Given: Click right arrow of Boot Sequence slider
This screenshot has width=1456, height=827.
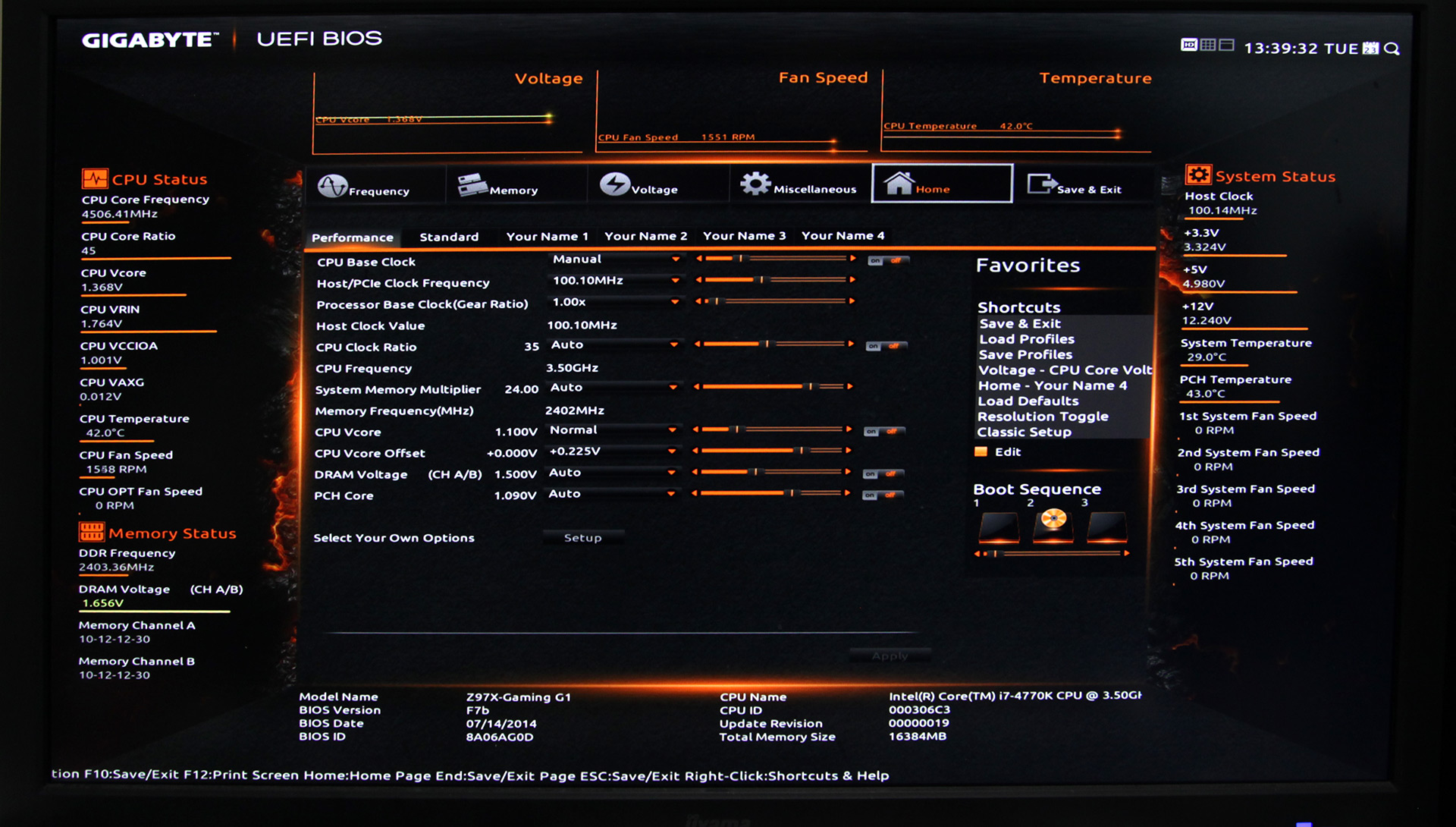Looking at the screenshot, I should [1127, 553].
